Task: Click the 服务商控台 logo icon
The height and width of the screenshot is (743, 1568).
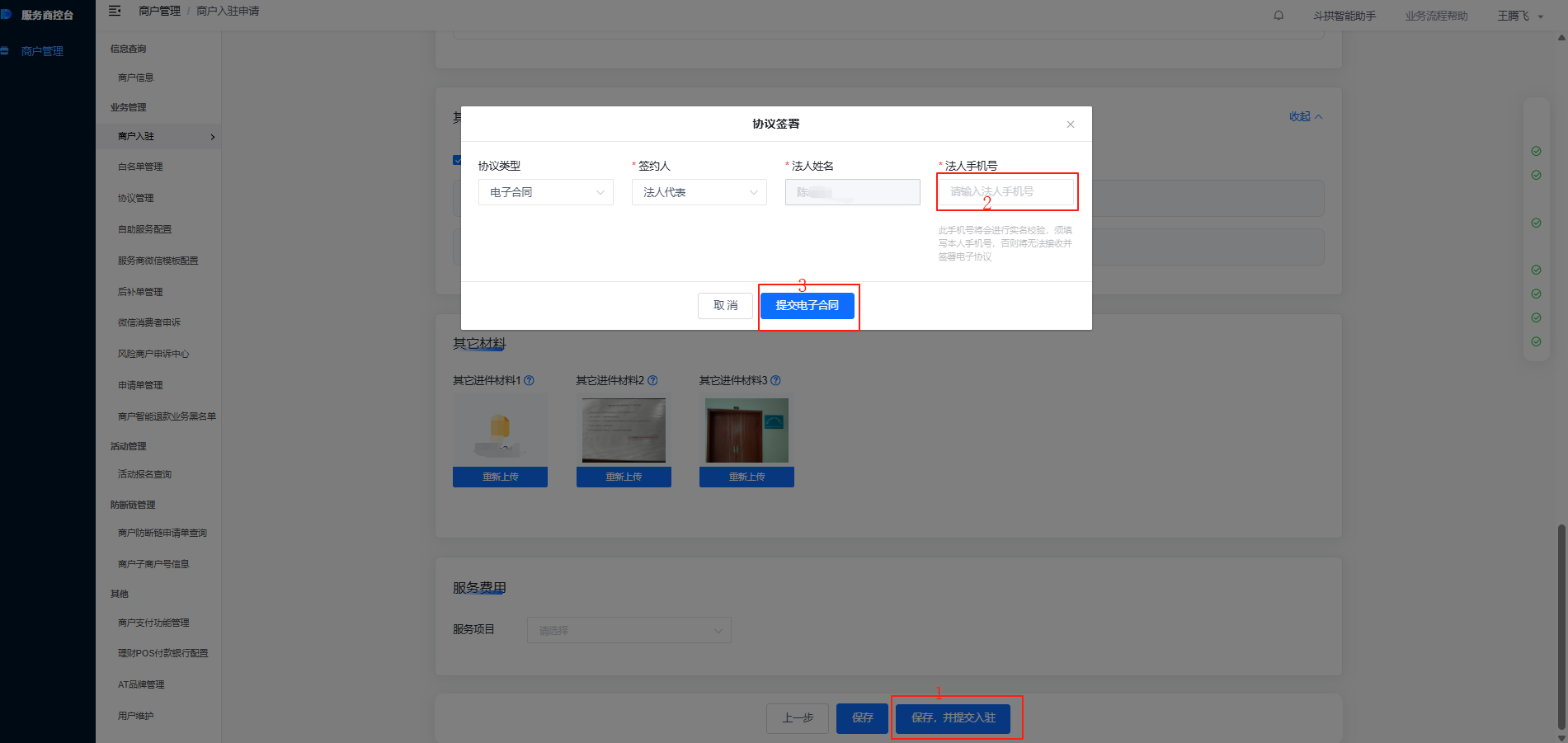Action: 6,15
